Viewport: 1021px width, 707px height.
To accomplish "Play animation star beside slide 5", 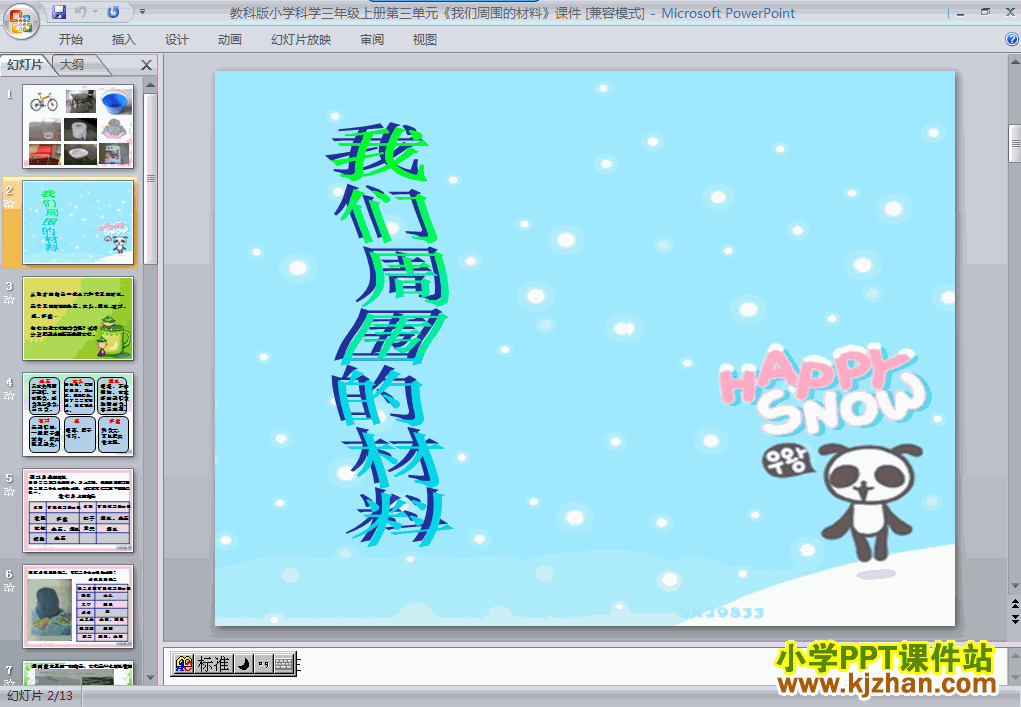I will point(9,492).
